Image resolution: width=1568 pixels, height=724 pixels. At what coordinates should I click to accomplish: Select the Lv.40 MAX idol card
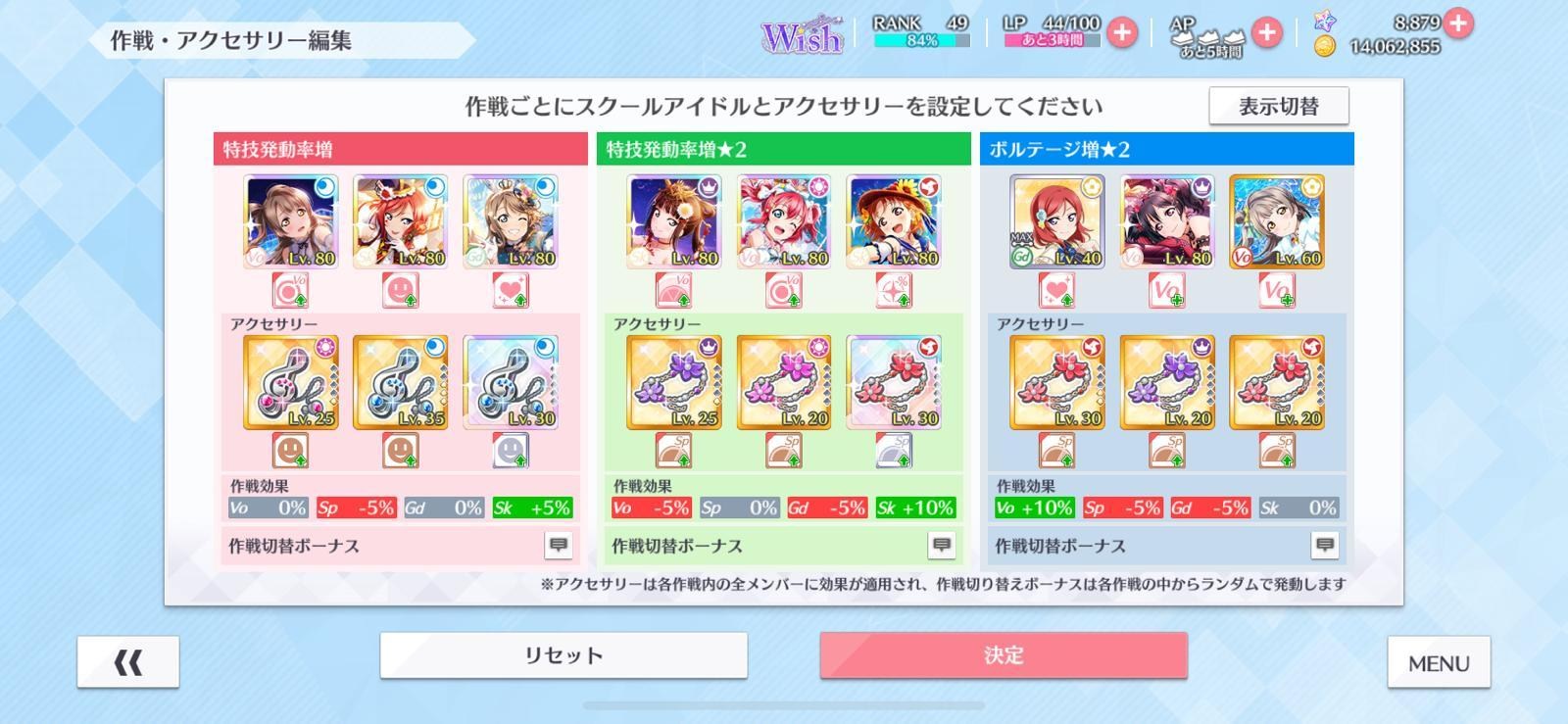point(1057,221)
